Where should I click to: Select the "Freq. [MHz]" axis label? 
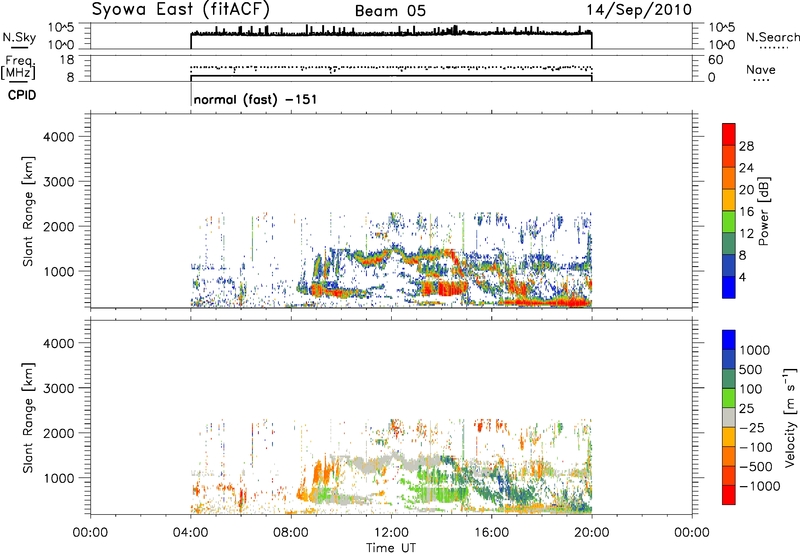[x=19, y=68]
